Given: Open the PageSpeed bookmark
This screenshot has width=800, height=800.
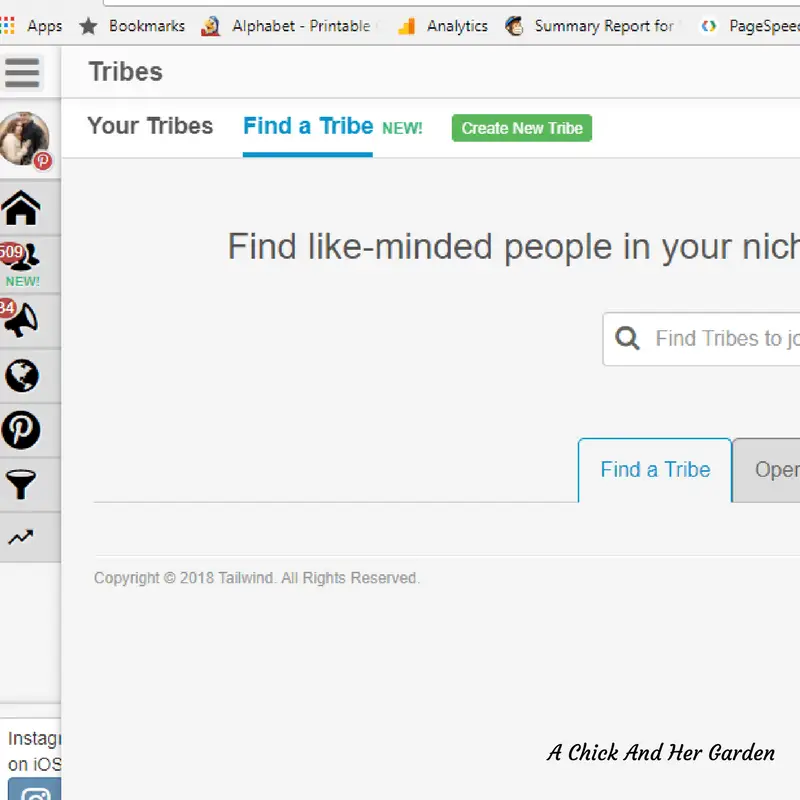Looking at the screenshot, I should point(750,26).
